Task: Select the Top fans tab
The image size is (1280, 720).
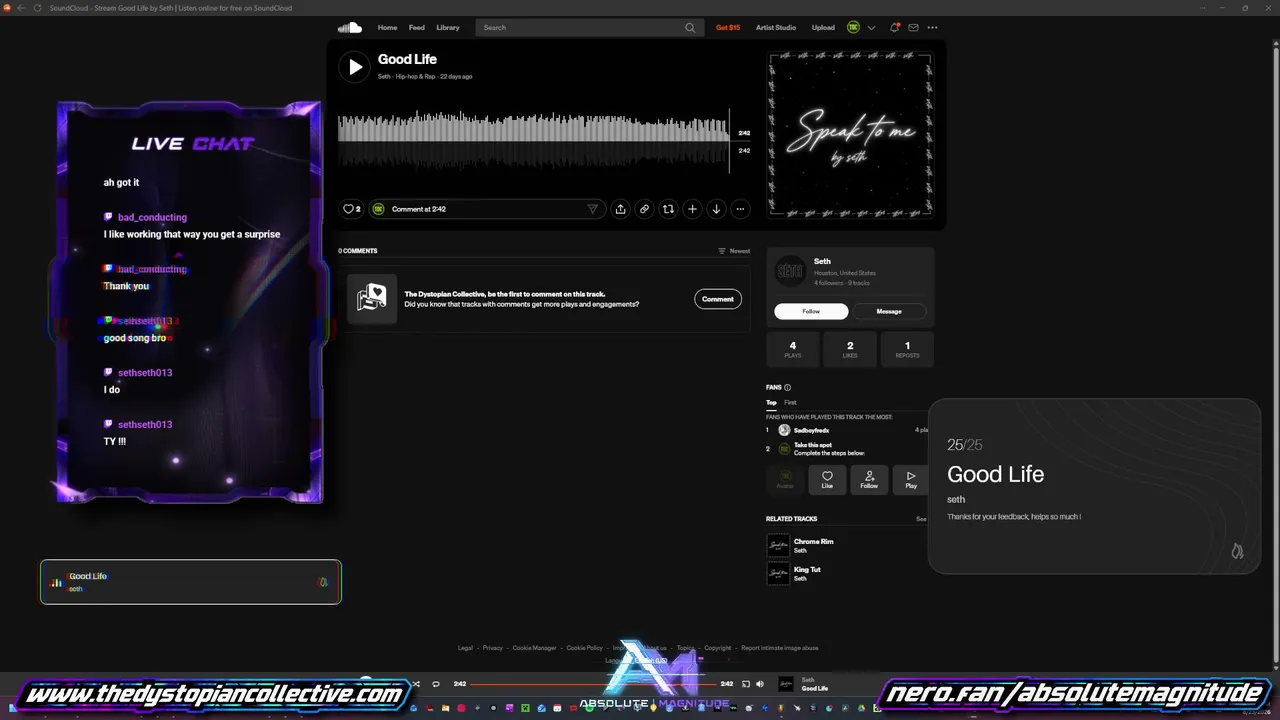Action: [x=771, y=402]
